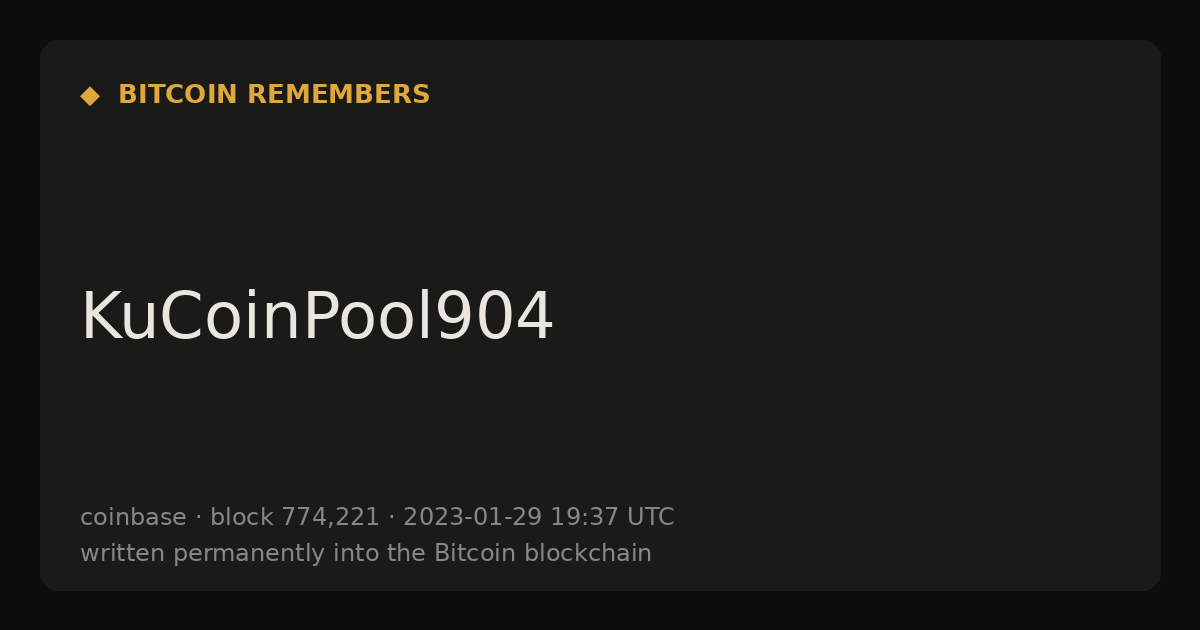Image resolution: width=1200 pixels, height=630 pixels.
Task: Select the 'written permanently' footer line
Action: [x=366, y=553]
